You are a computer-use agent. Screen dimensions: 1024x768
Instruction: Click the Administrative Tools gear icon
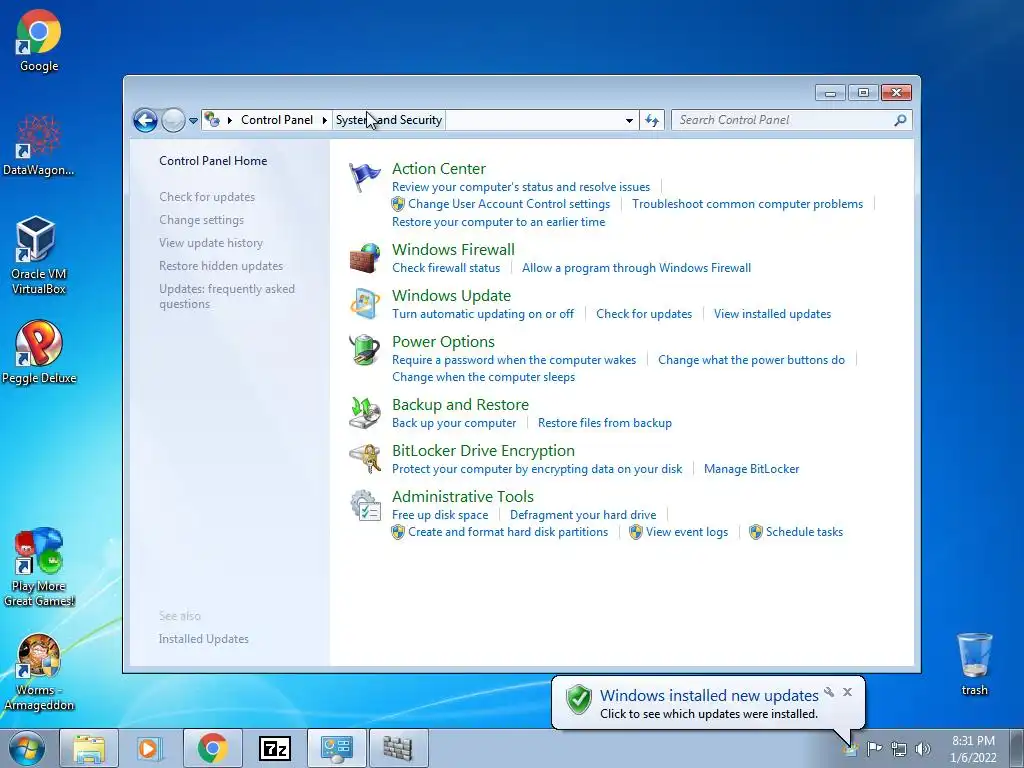coord(364,505)
